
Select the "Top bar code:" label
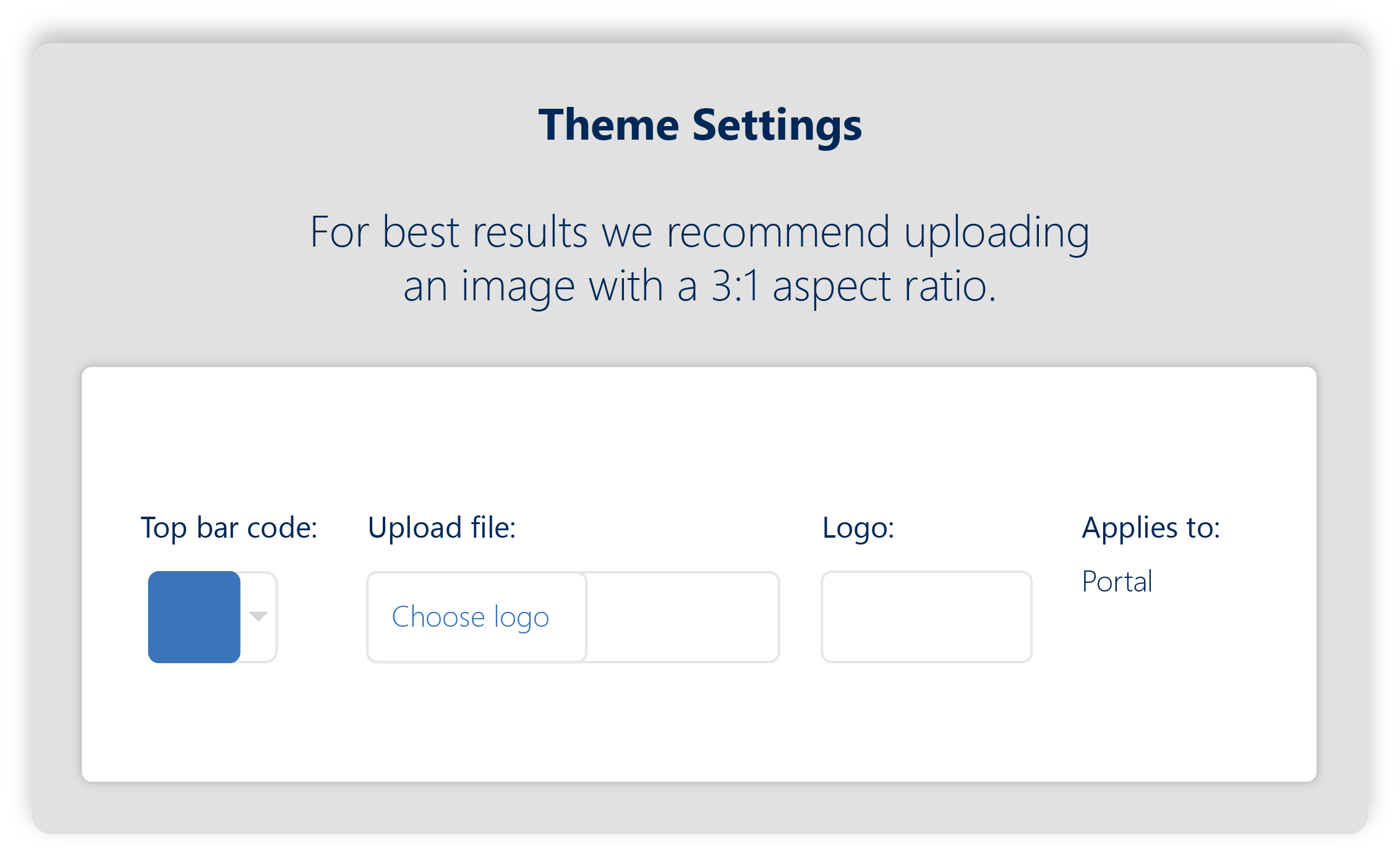pyautogui.click(x=229, y=528)
